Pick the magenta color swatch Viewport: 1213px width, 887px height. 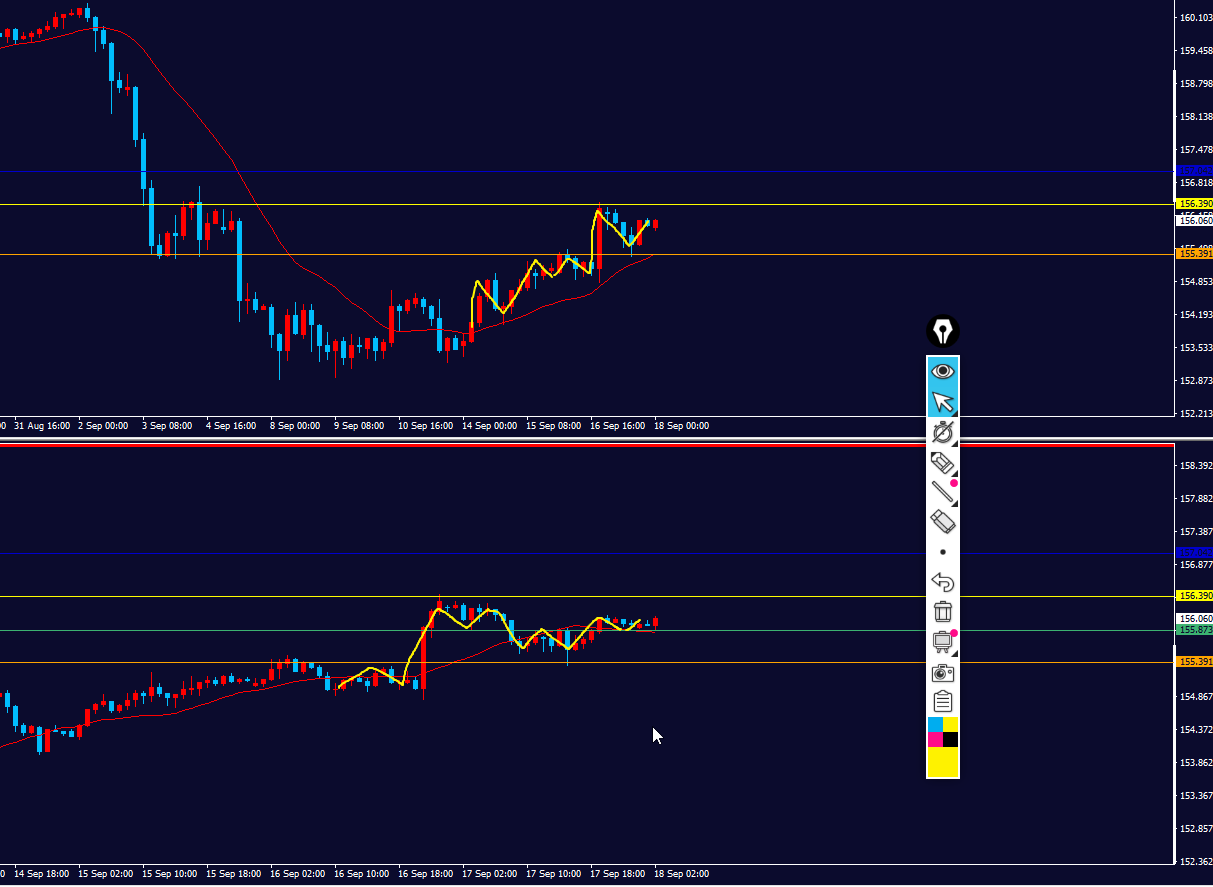(935, 739)
